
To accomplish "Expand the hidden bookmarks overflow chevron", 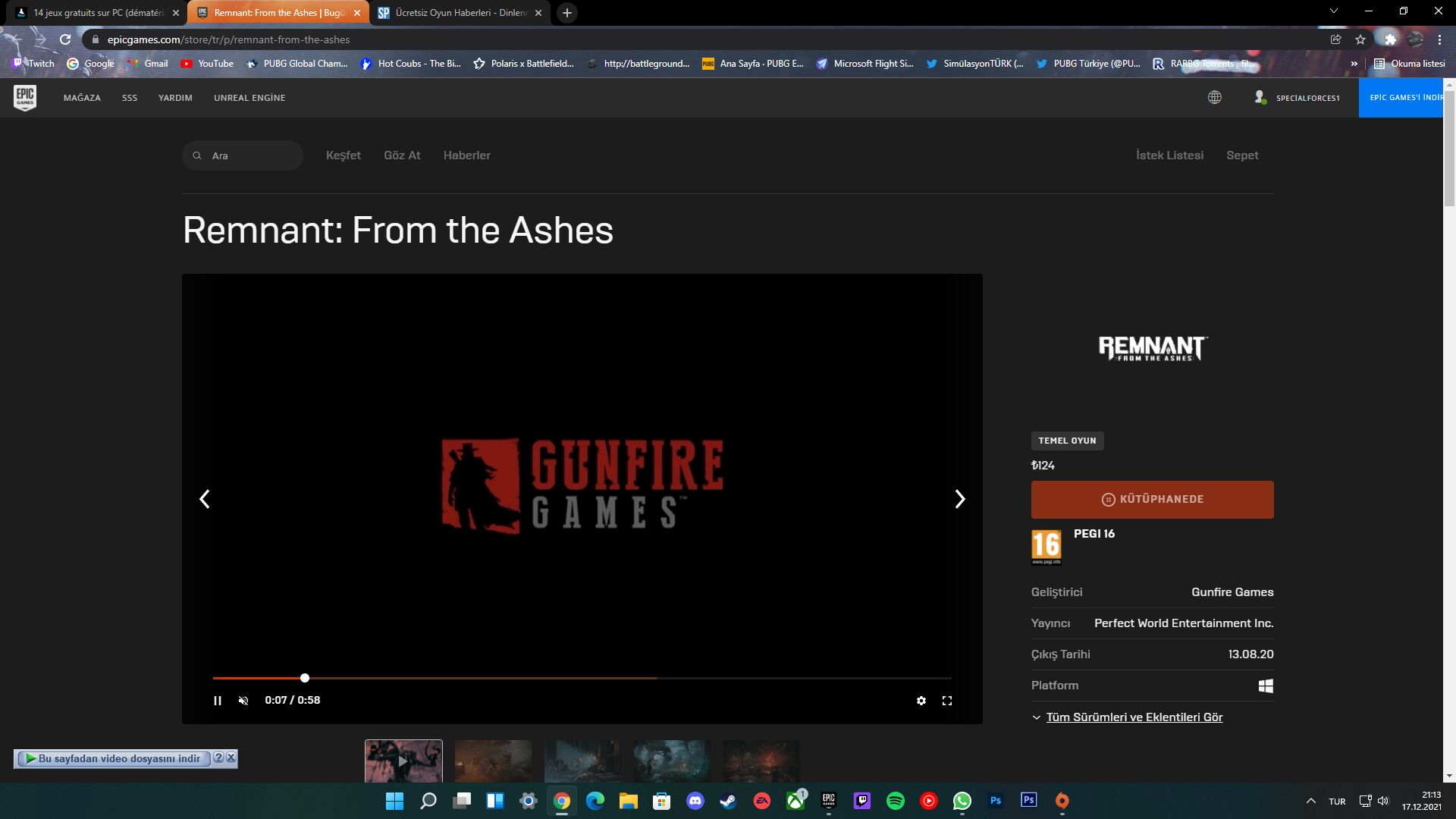I will [x=1354, y=64].
